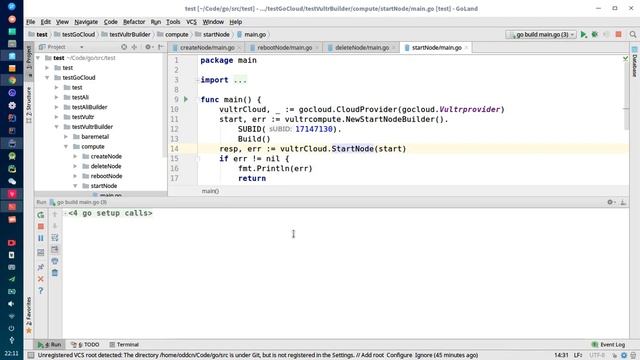The height and width of the screenshot is (360, 640).
Task: Open Run panel settings gear
Action: tap(610, 202)
